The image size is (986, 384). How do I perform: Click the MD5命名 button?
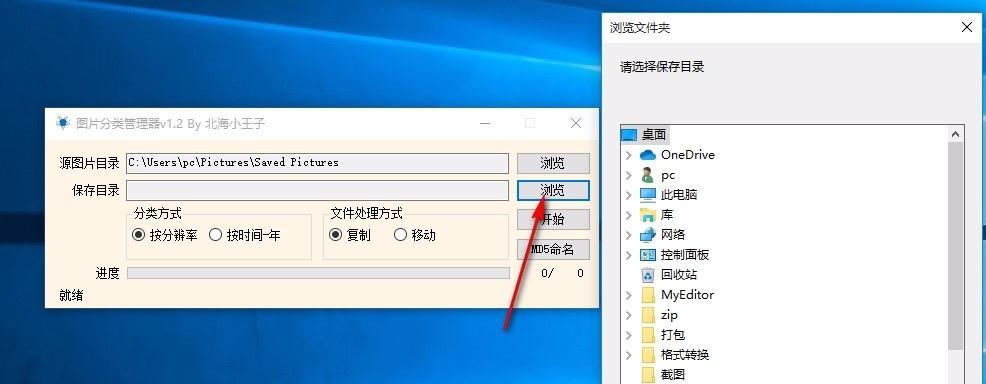point(553,250)
